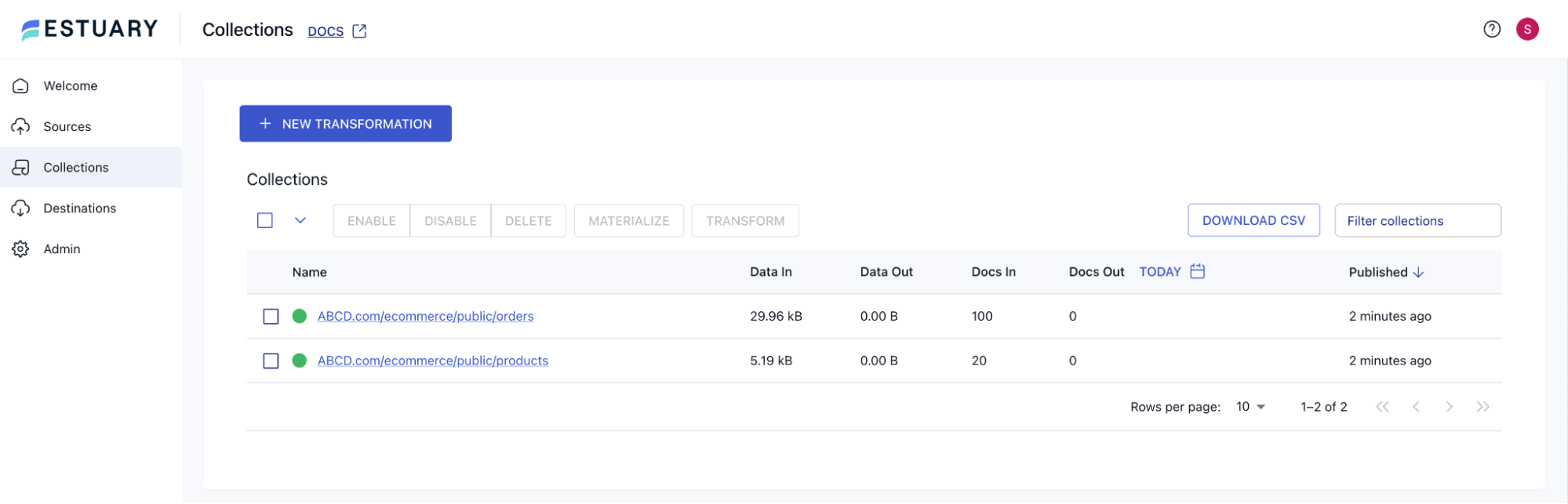Check the products collection row checkbox
The width and height of the screenshot is (1568, 504).
click(271, 361)
